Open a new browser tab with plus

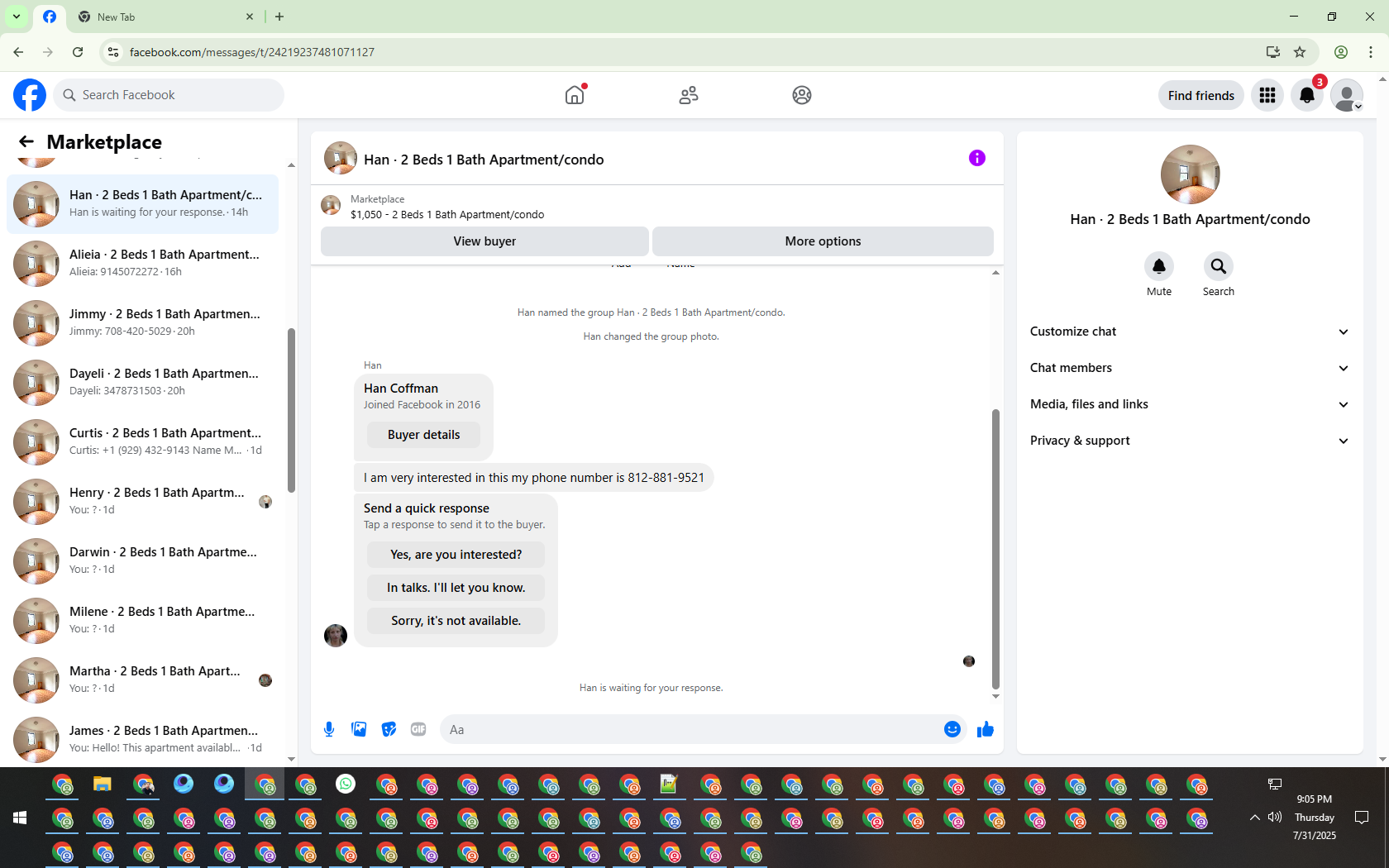coord(279,17)
